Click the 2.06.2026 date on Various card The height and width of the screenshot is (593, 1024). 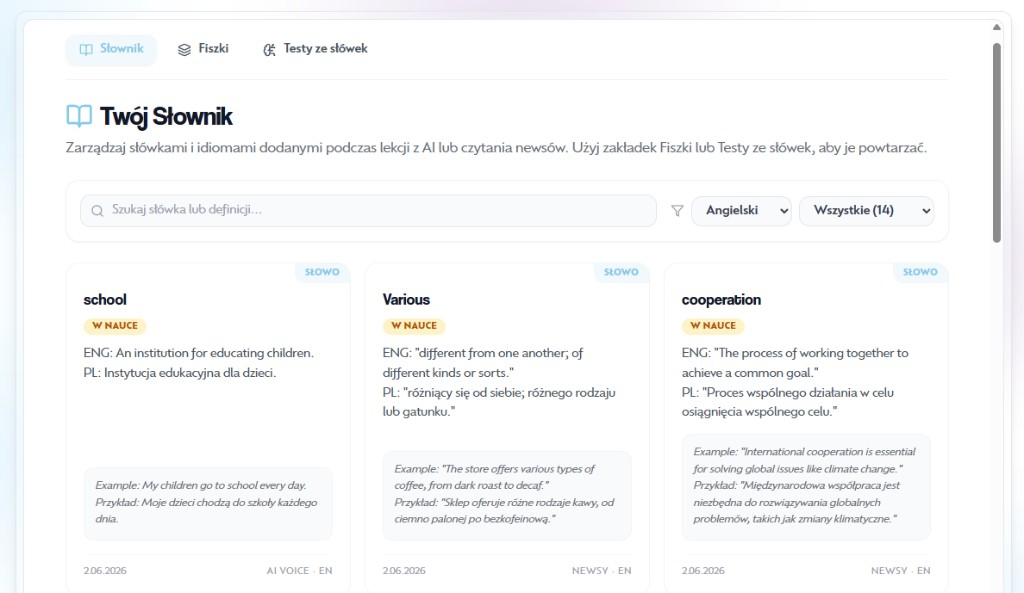(404, 570)
